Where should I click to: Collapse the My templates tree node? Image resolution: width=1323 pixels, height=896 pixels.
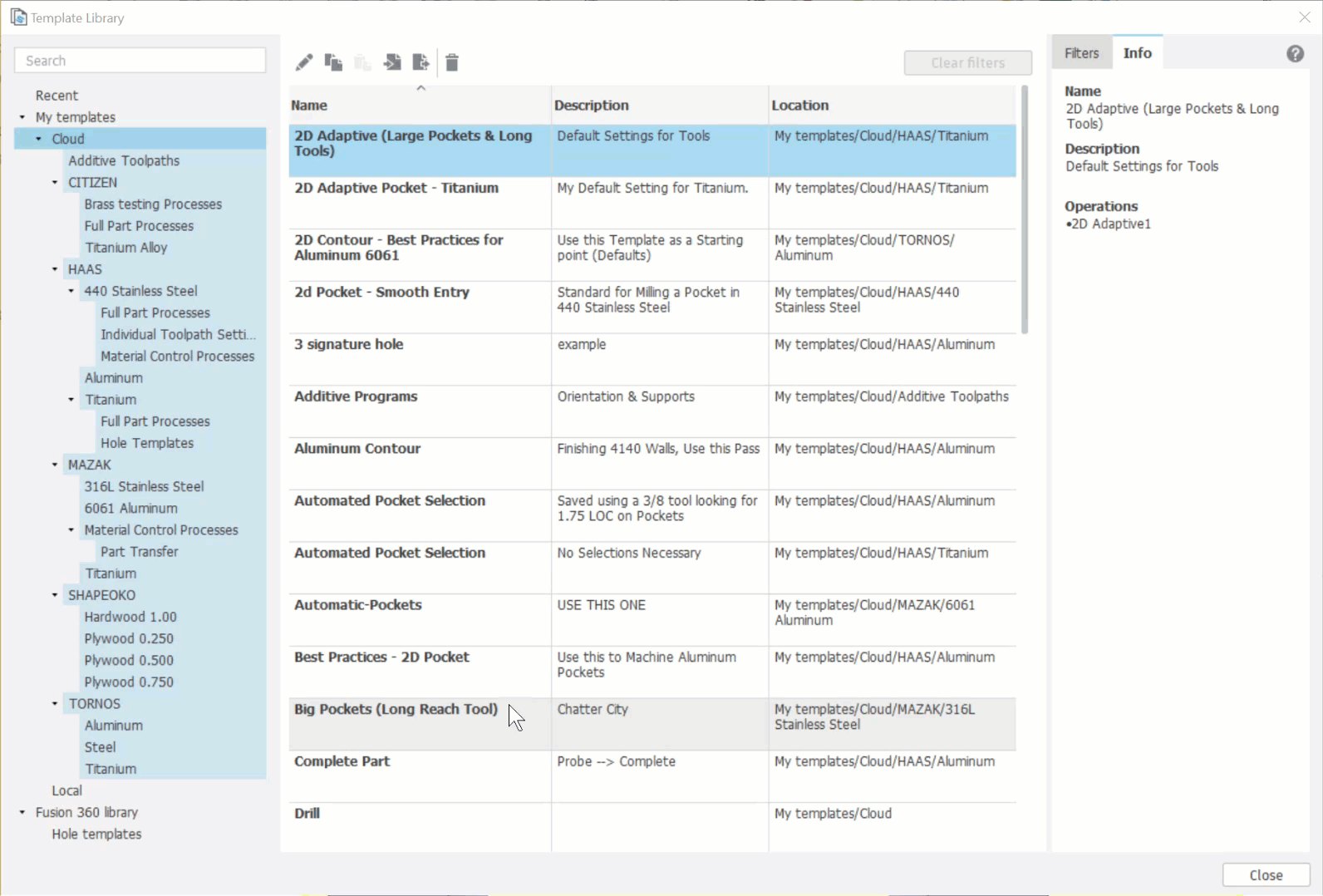[22, 117]
